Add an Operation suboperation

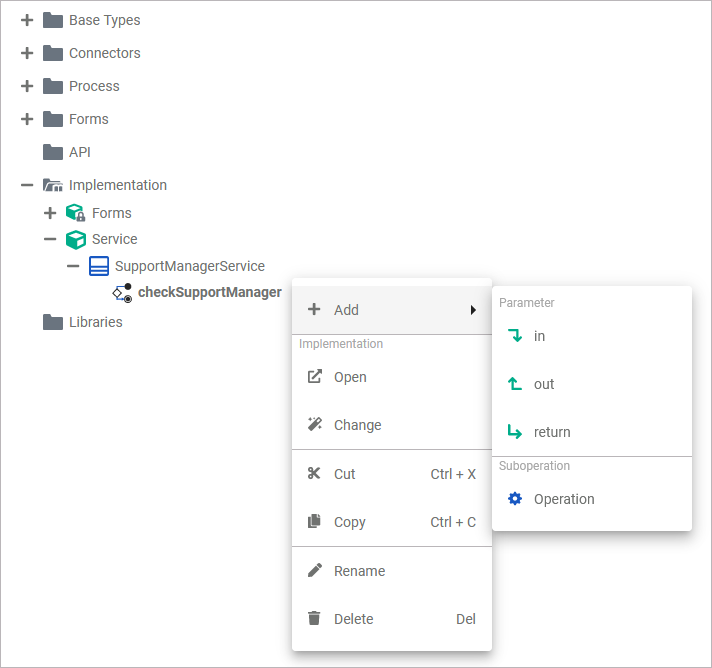coord(592,499)
